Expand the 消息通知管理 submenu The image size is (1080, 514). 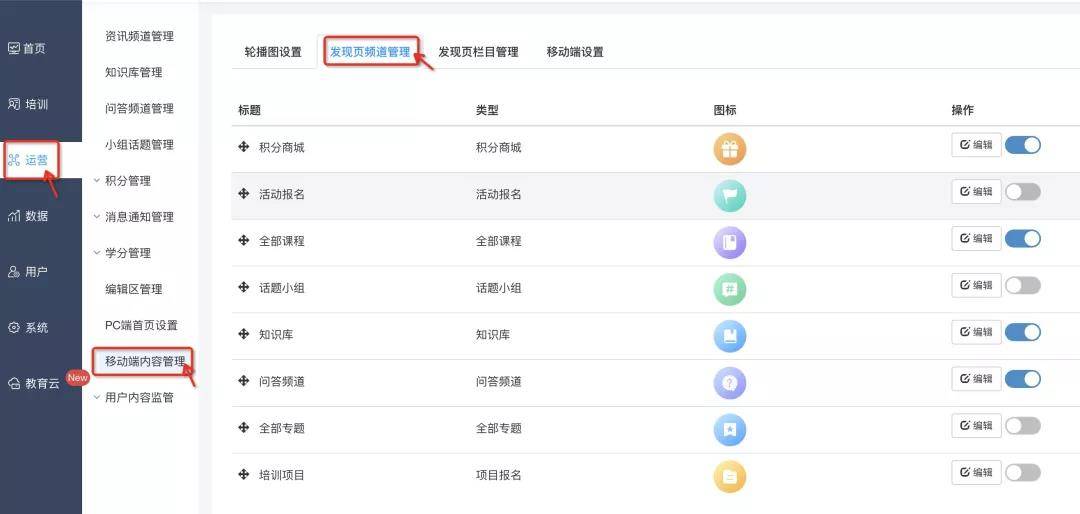coord(134,216)
